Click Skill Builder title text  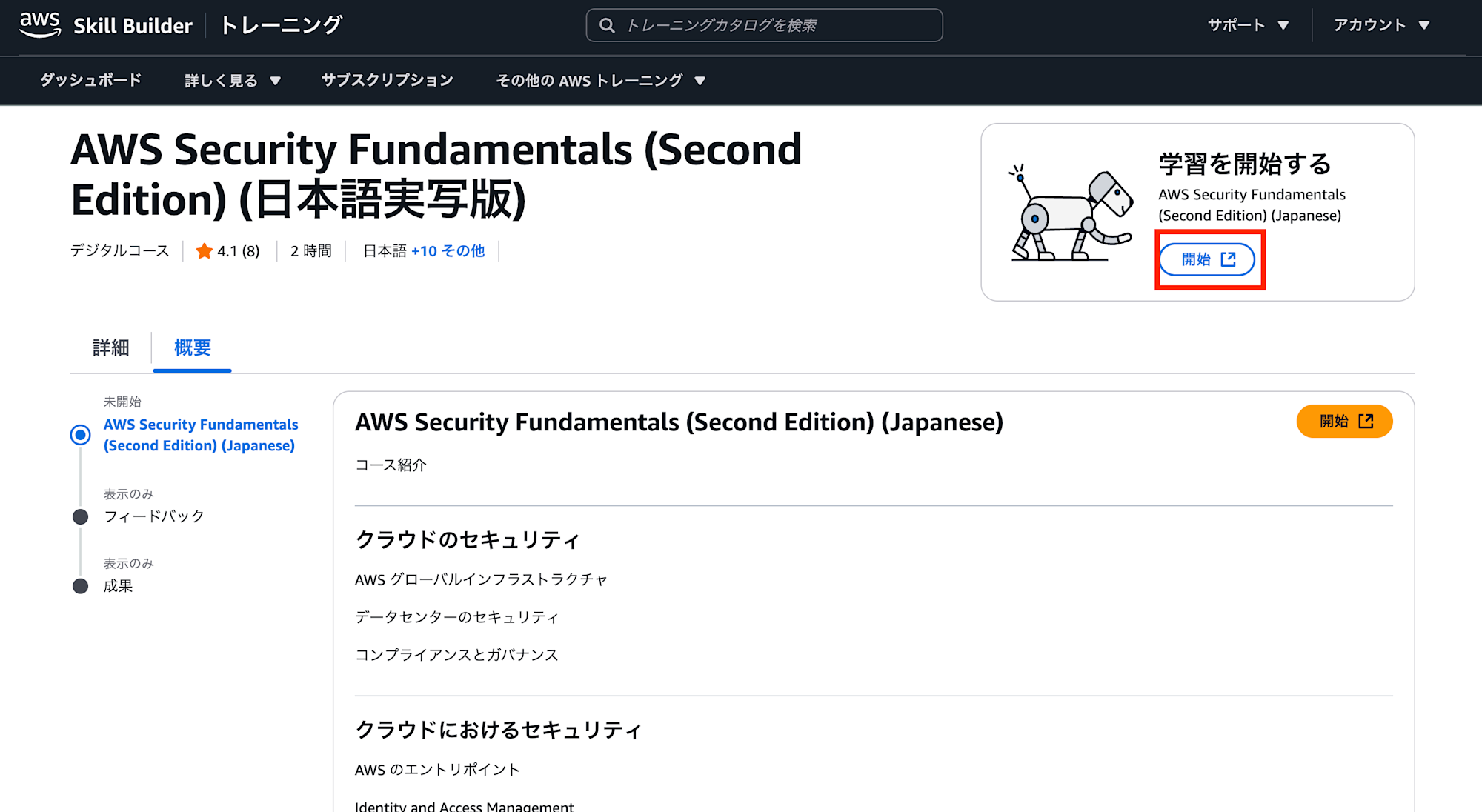[133, 26]
